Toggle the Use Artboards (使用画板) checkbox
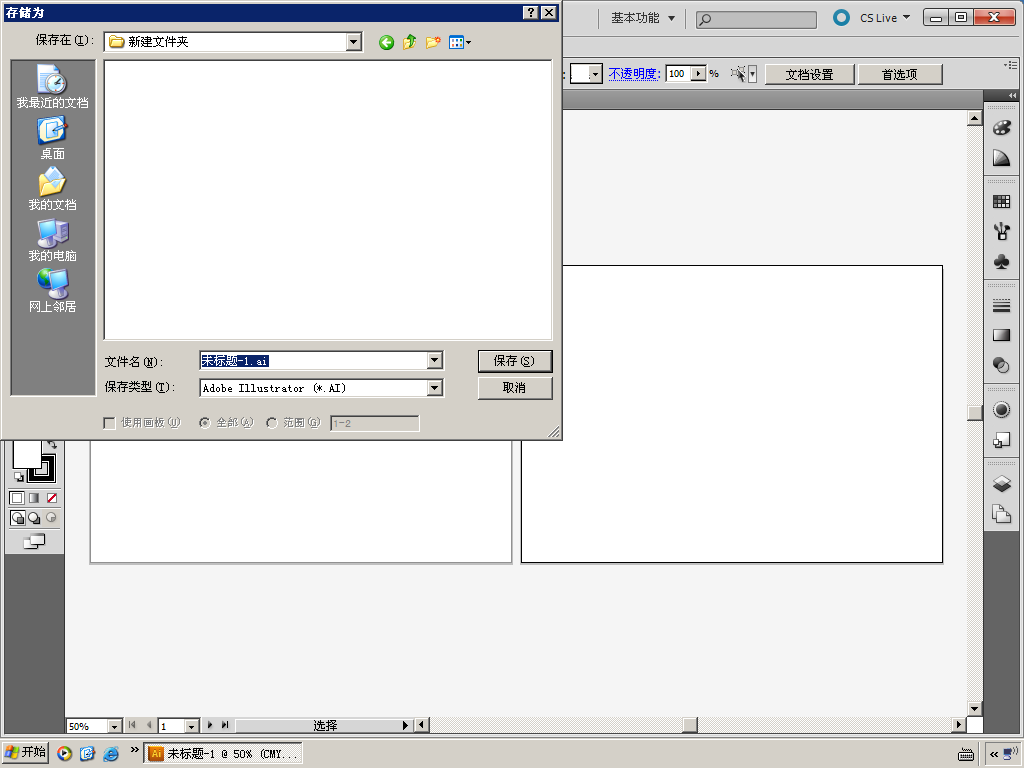The image size is (1024, 768). pos(110,423)
